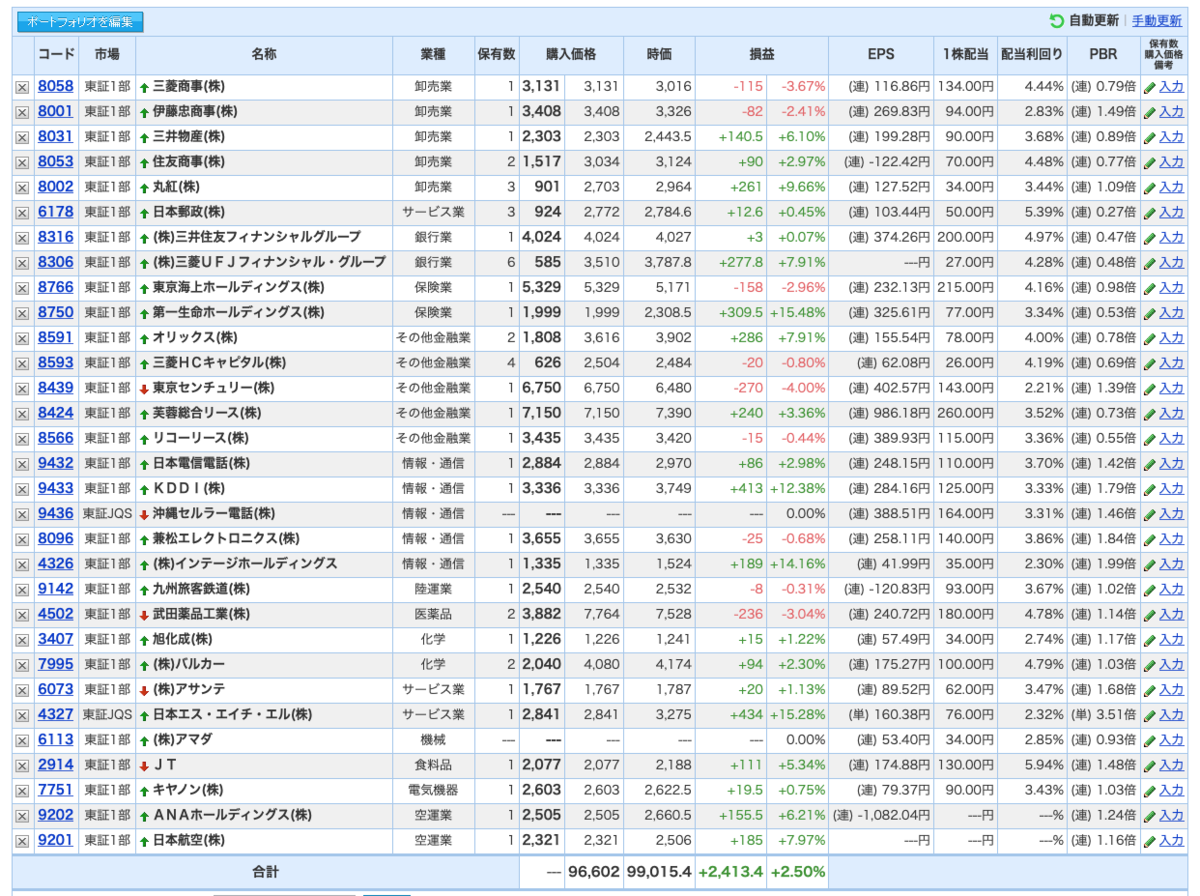The width and height of the screenshot is (1200, 896).
Task: Click the X icon for 日本航空 row
Action: (22, 841)
